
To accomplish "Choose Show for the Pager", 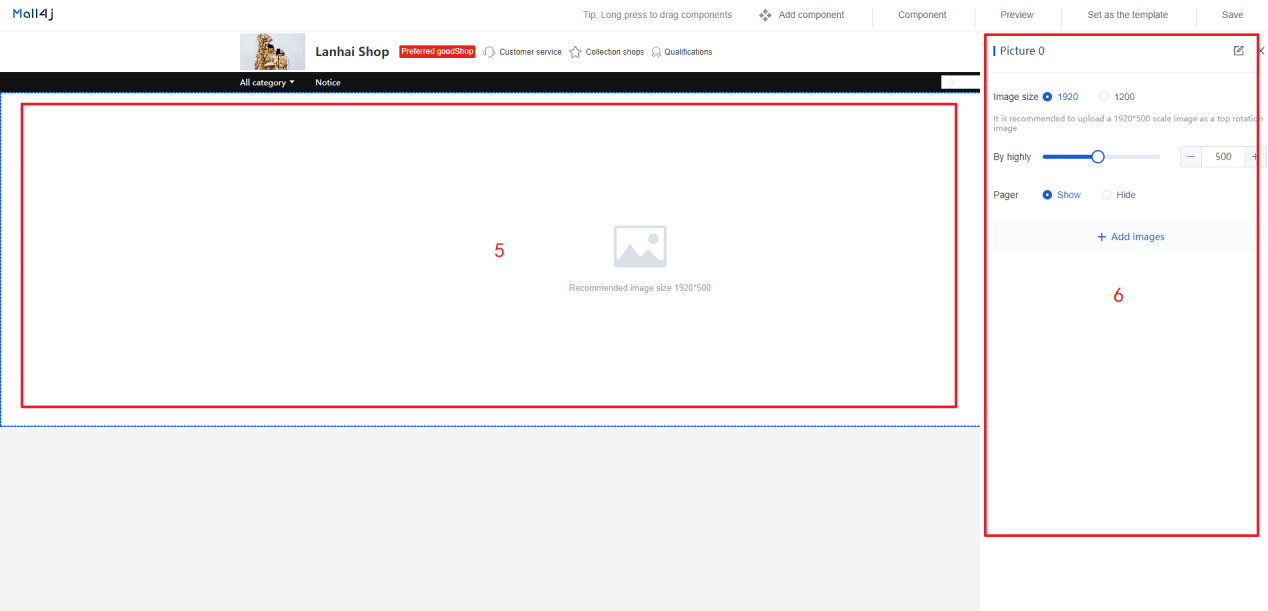I will tap(1061, 195).
